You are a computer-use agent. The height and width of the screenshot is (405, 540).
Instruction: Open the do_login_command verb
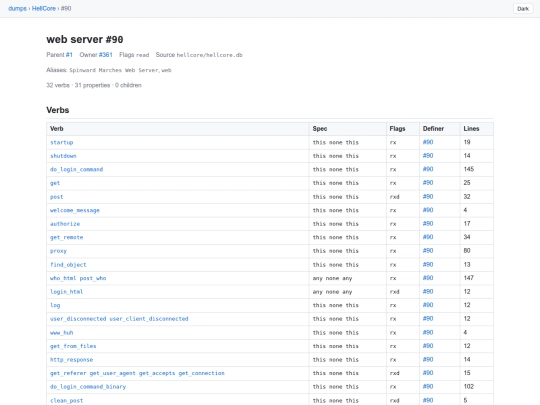click(x=76, y=169)
